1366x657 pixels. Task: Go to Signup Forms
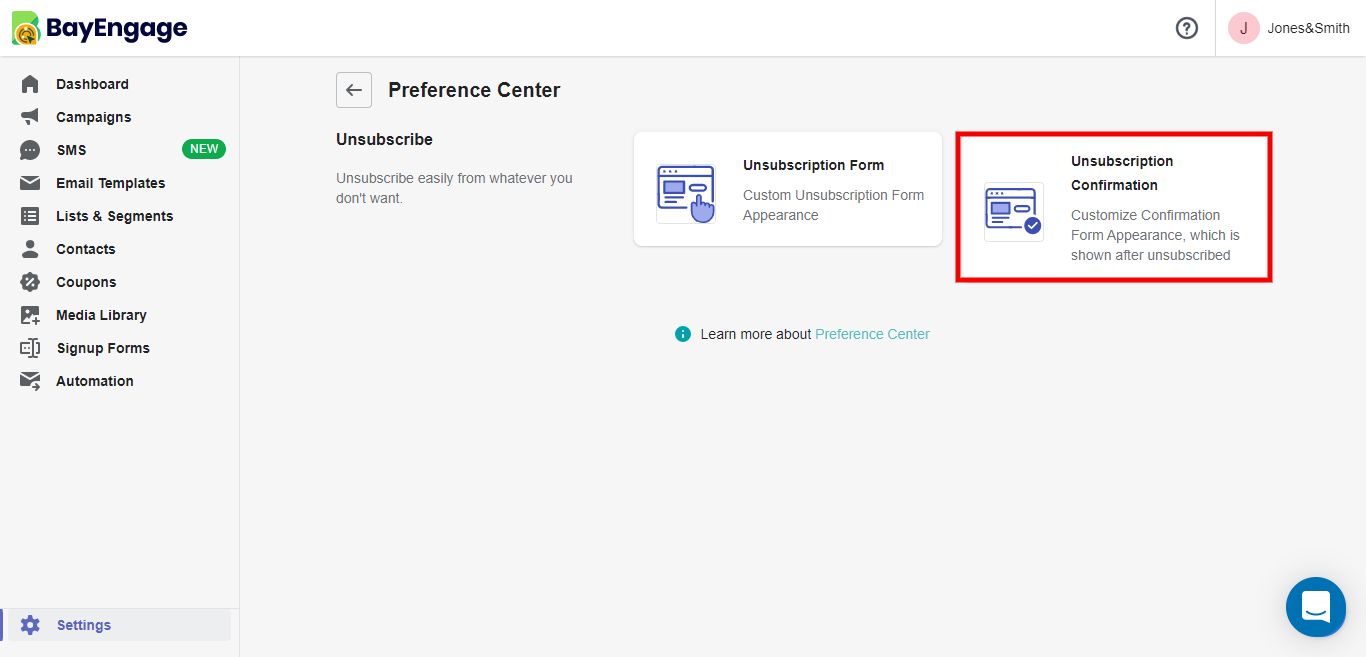(103, 348)
